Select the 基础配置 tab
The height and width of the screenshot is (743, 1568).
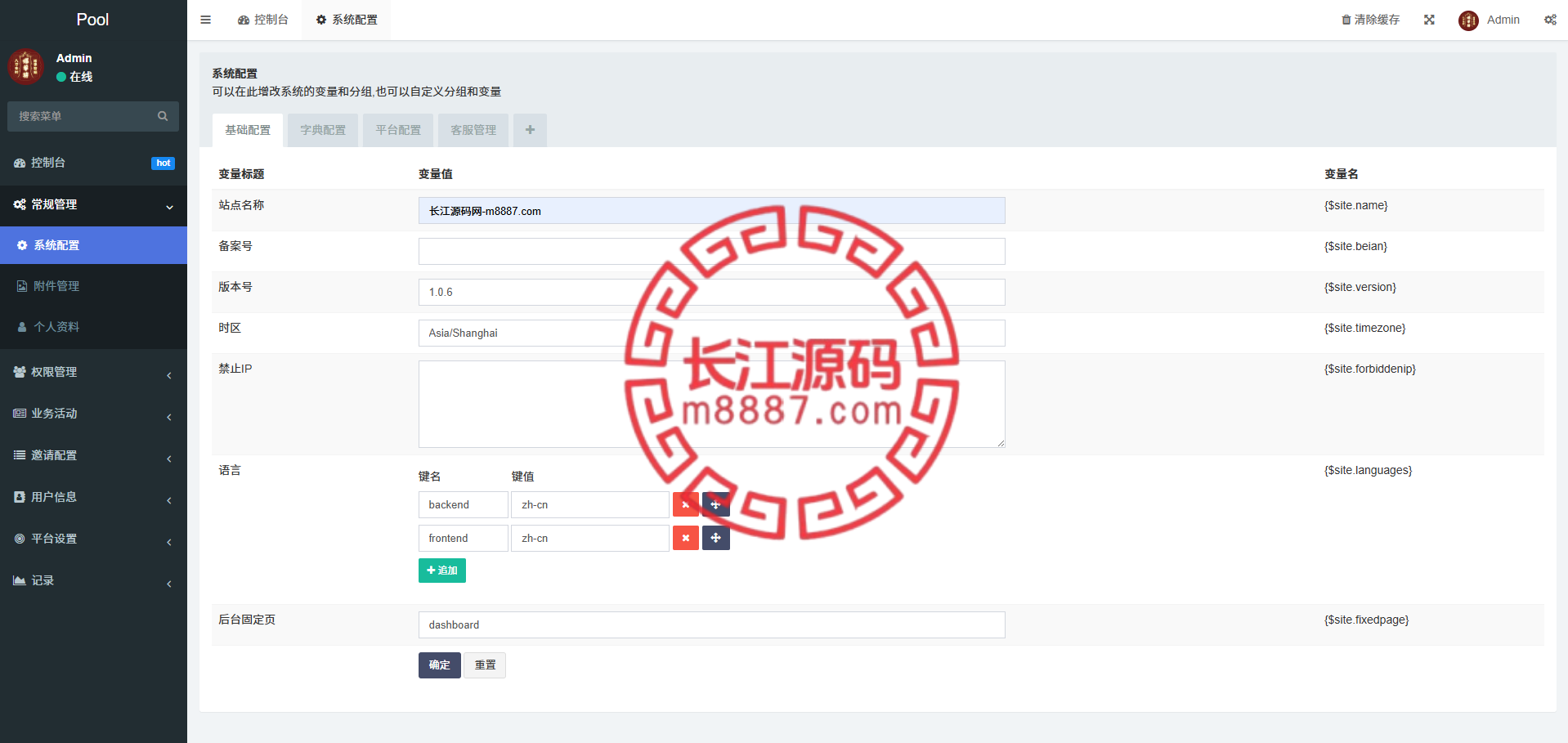(248, 130)
